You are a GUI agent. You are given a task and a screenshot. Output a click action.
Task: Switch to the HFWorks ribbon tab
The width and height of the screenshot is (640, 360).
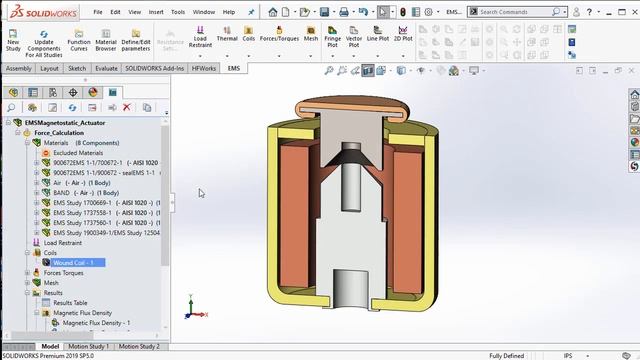pyautogui.click(x=203, y=68)
